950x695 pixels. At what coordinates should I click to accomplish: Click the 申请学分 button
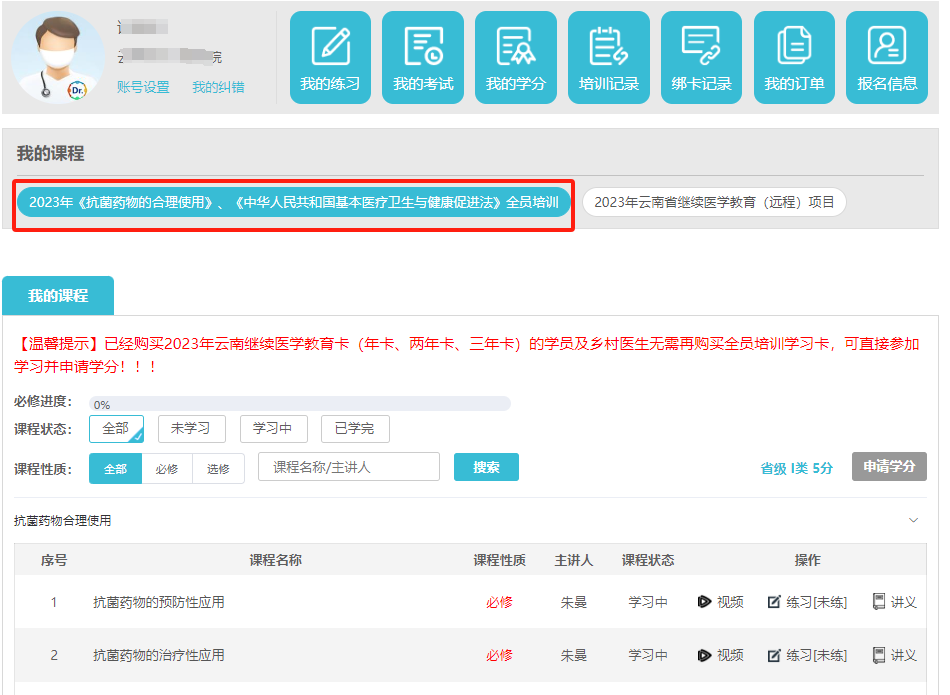click(x=889, y=467)
